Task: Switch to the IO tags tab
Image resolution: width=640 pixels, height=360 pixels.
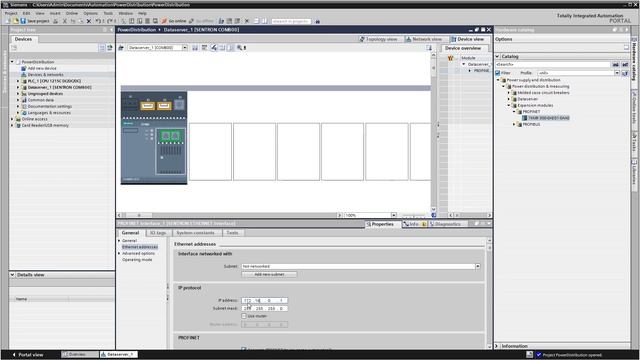Action: tap(158, 233)
